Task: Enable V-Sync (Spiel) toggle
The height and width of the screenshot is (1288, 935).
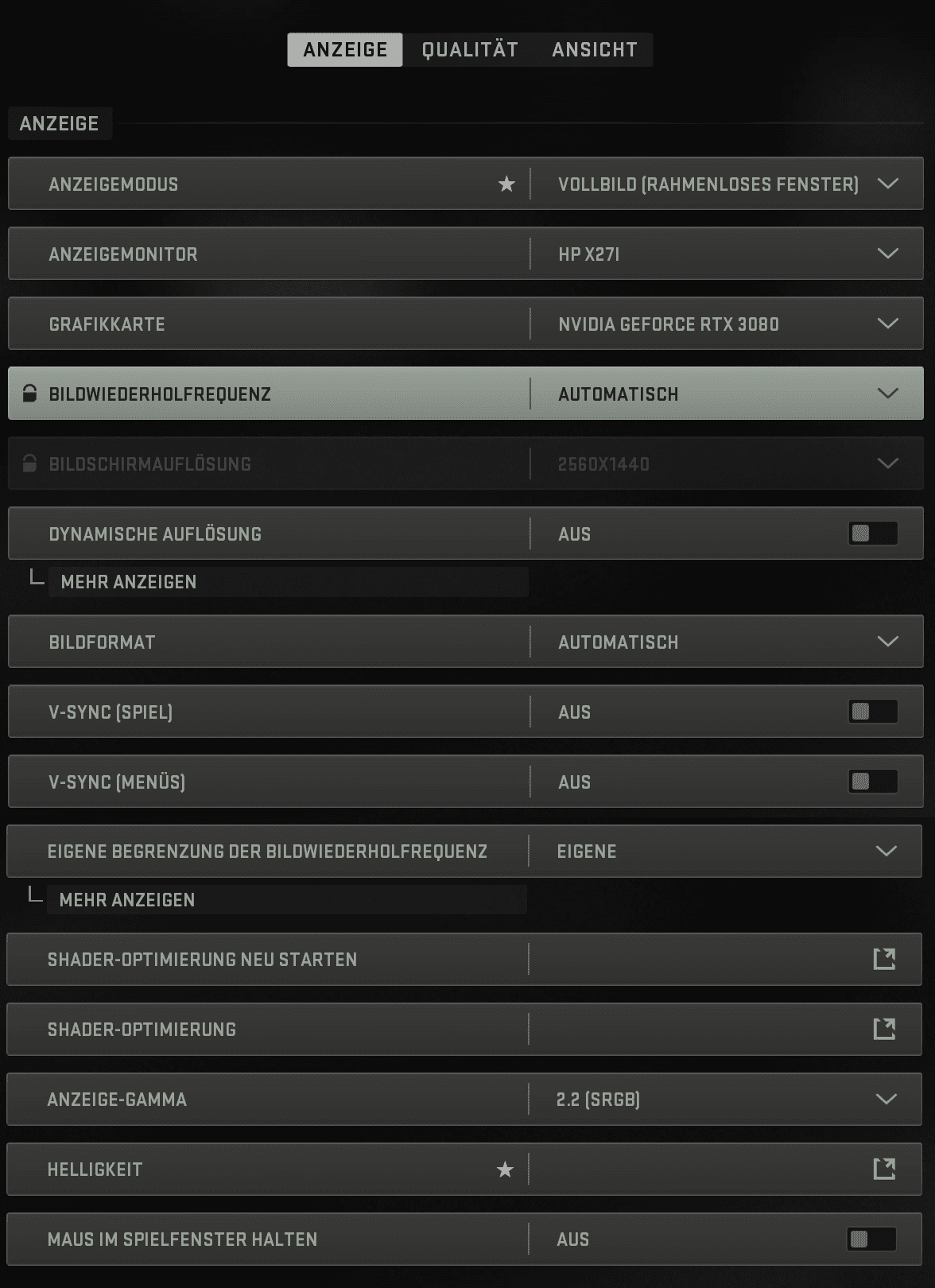Action: tap(872, 712)
